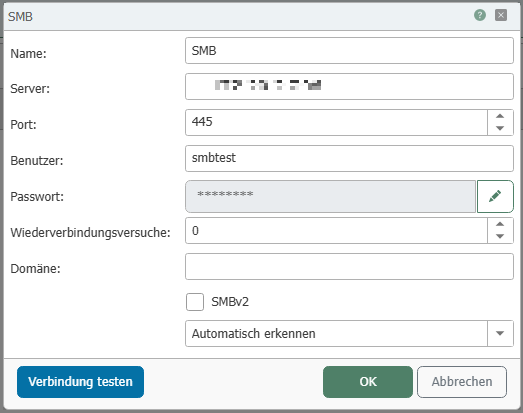The height and width of the screenshot is (413, 523).
Task: Click the masked Passwort field
Action: point(331,196)
